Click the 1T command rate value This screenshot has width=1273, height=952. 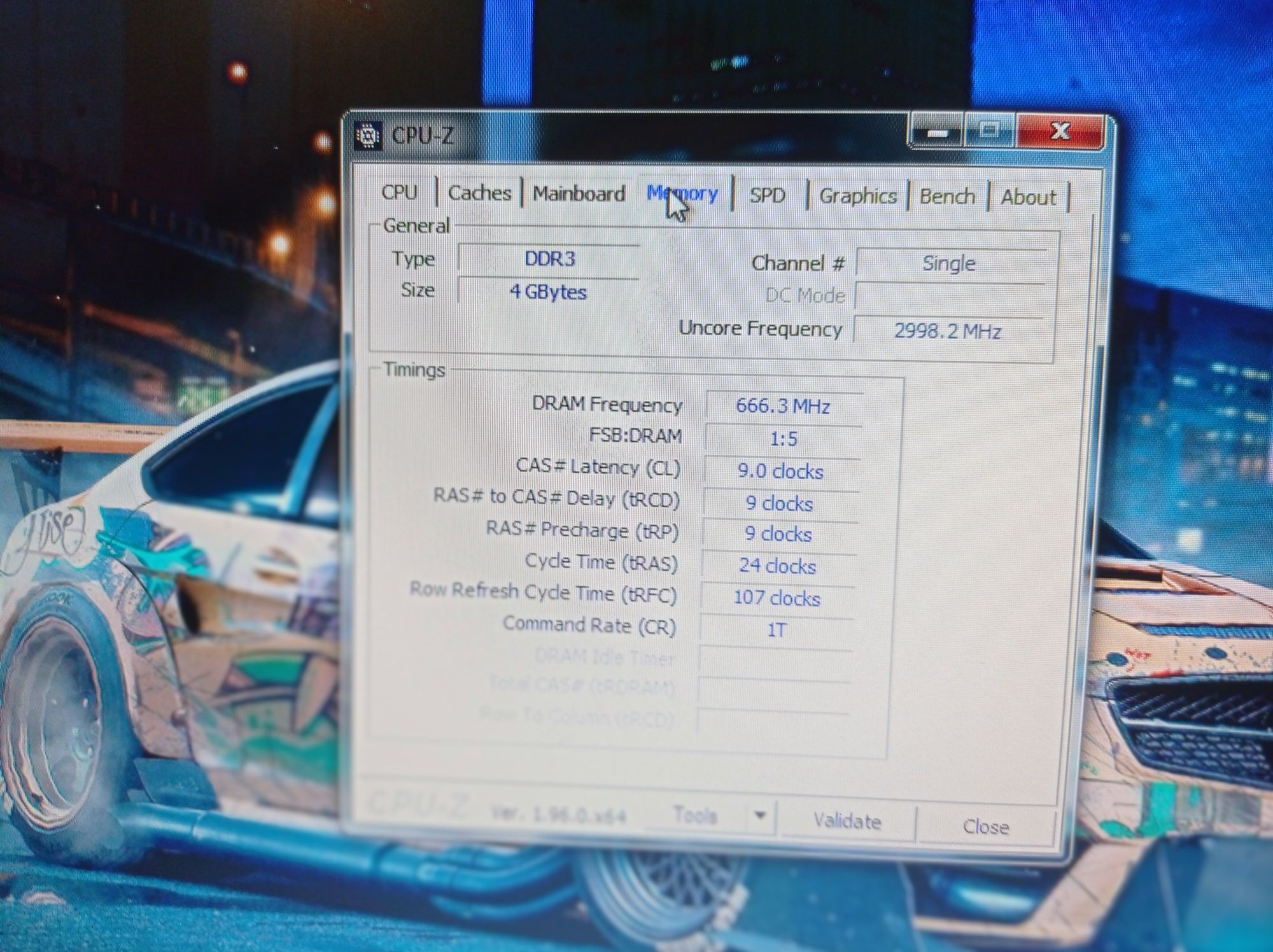point(776,630)
